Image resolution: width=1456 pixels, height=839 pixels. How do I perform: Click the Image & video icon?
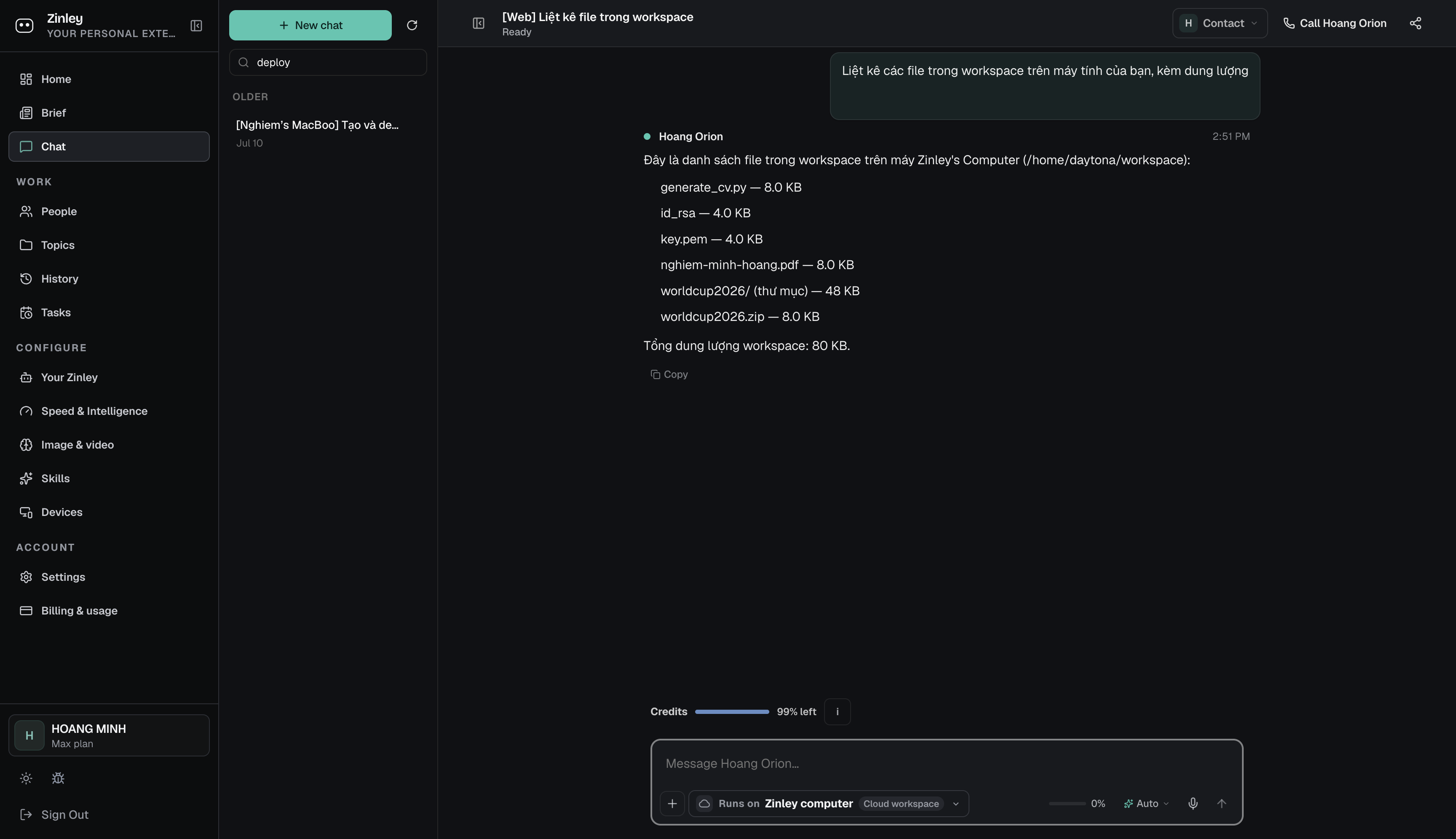(x=26, y=445)
